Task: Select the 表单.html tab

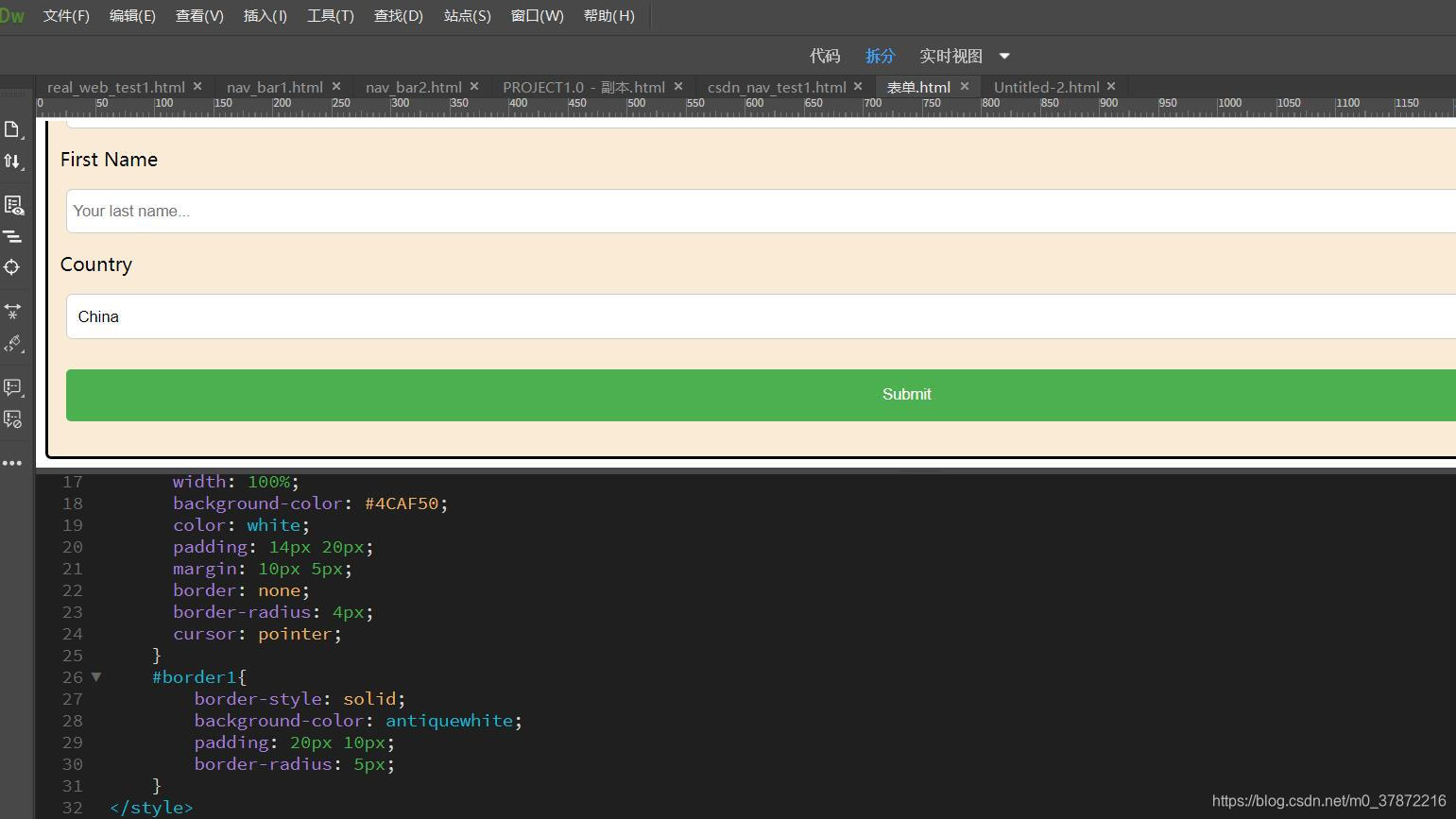Action: click(918, 87)
